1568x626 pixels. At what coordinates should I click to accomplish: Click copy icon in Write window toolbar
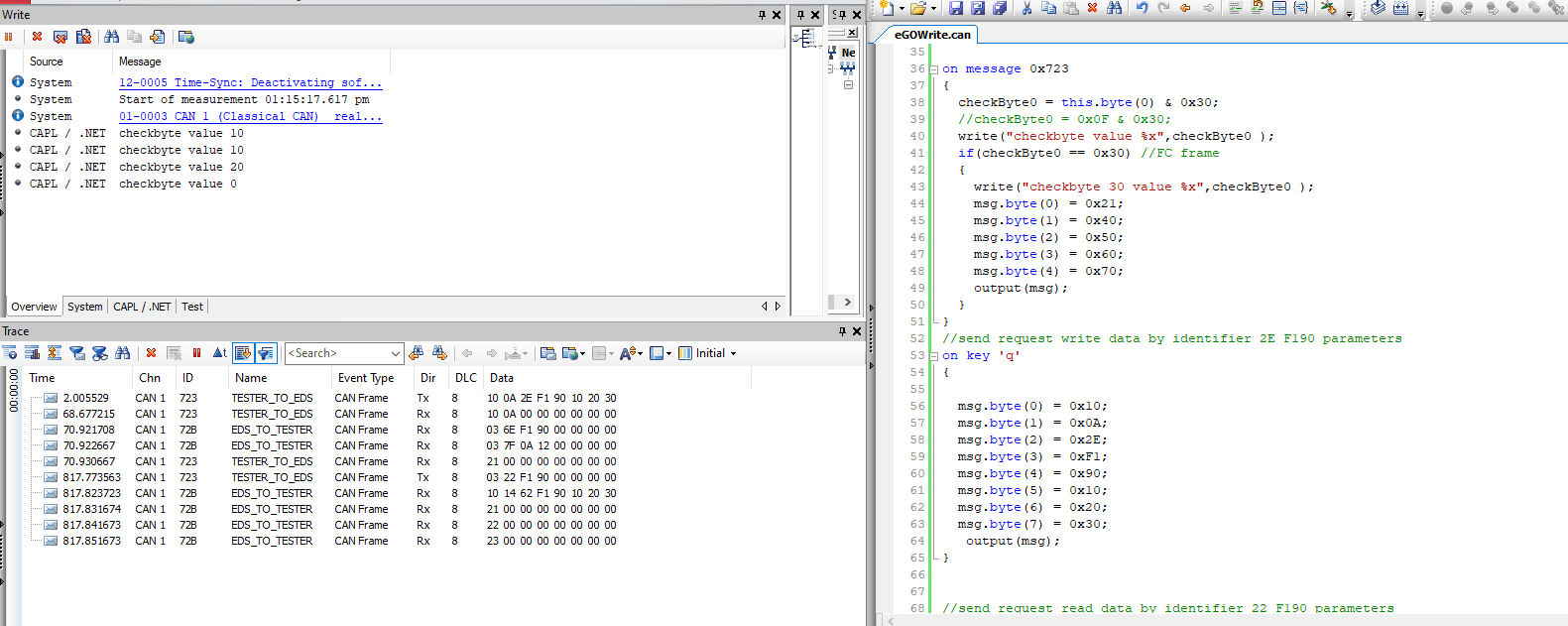pos(134,37)
